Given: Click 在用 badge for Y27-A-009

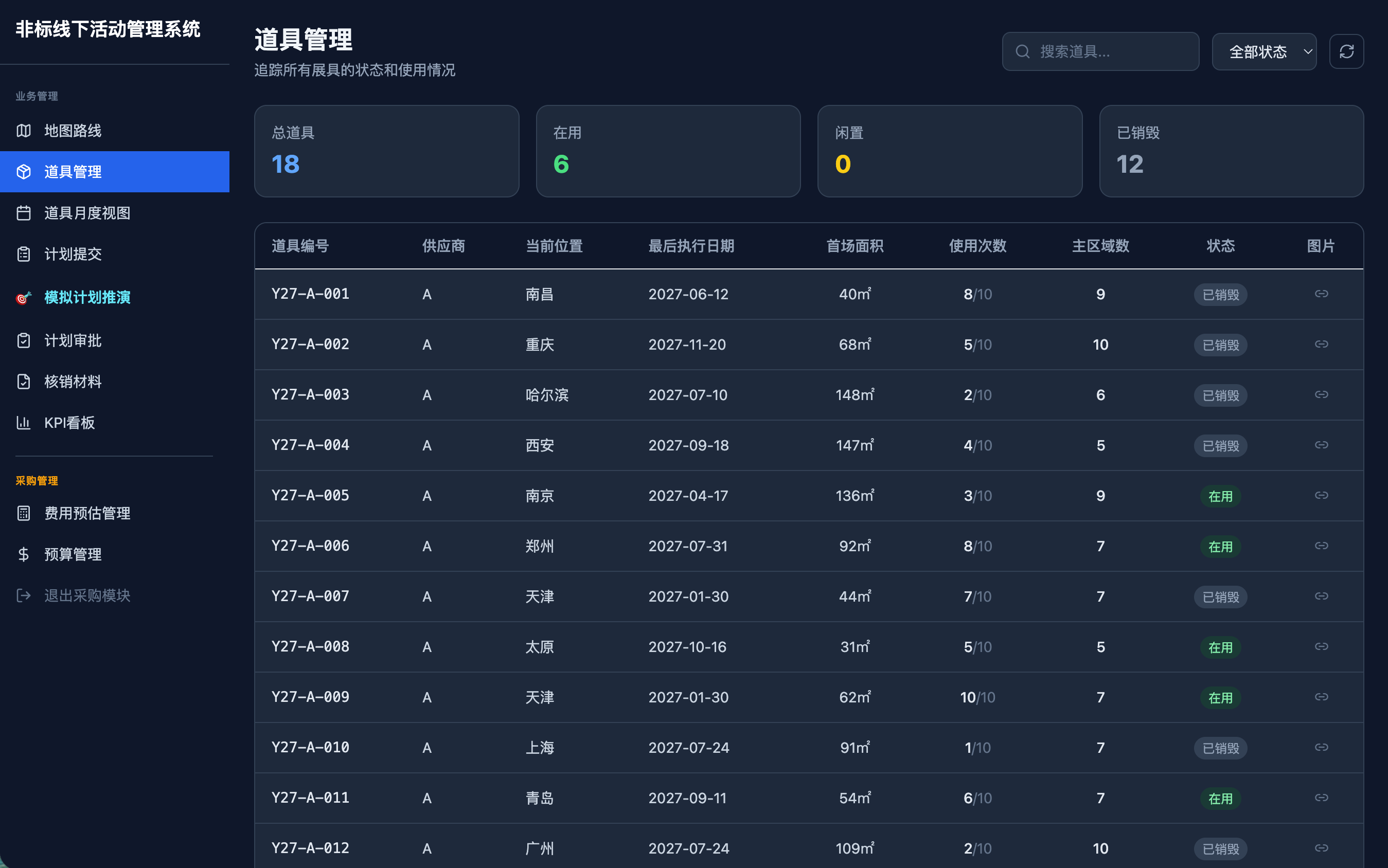Looking at the screenshot, I should (1220, 697).
